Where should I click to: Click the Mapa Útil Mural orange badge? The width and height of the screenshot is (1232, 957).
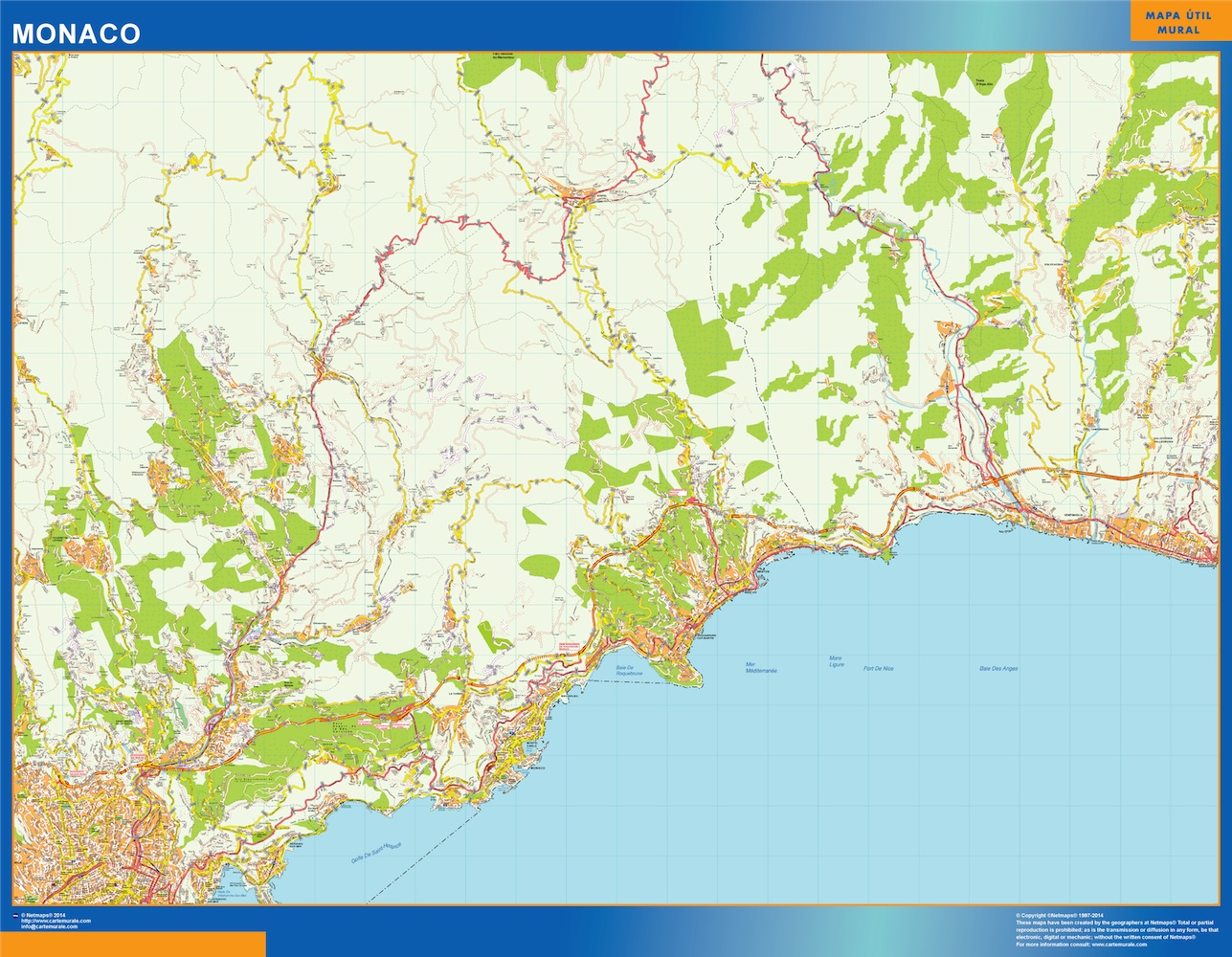(x=1178, y=23)
